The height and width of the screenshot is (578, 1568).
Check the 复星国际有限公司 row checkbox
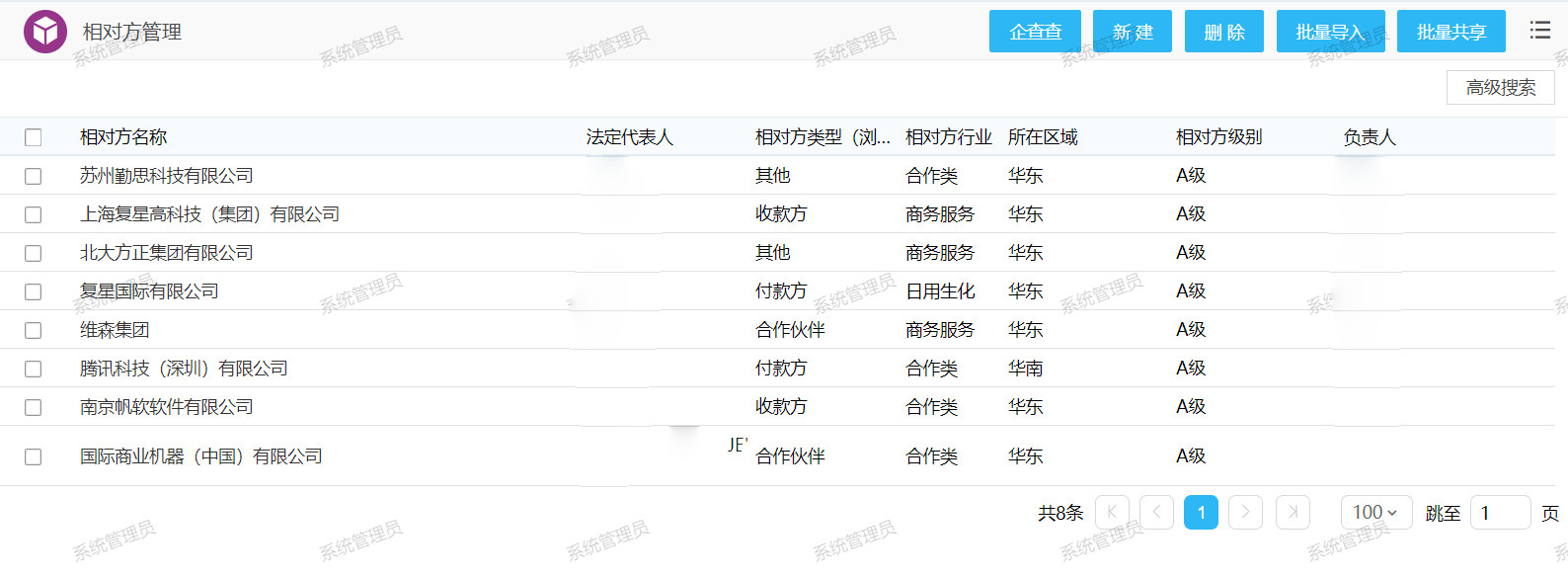click(34, 291)
